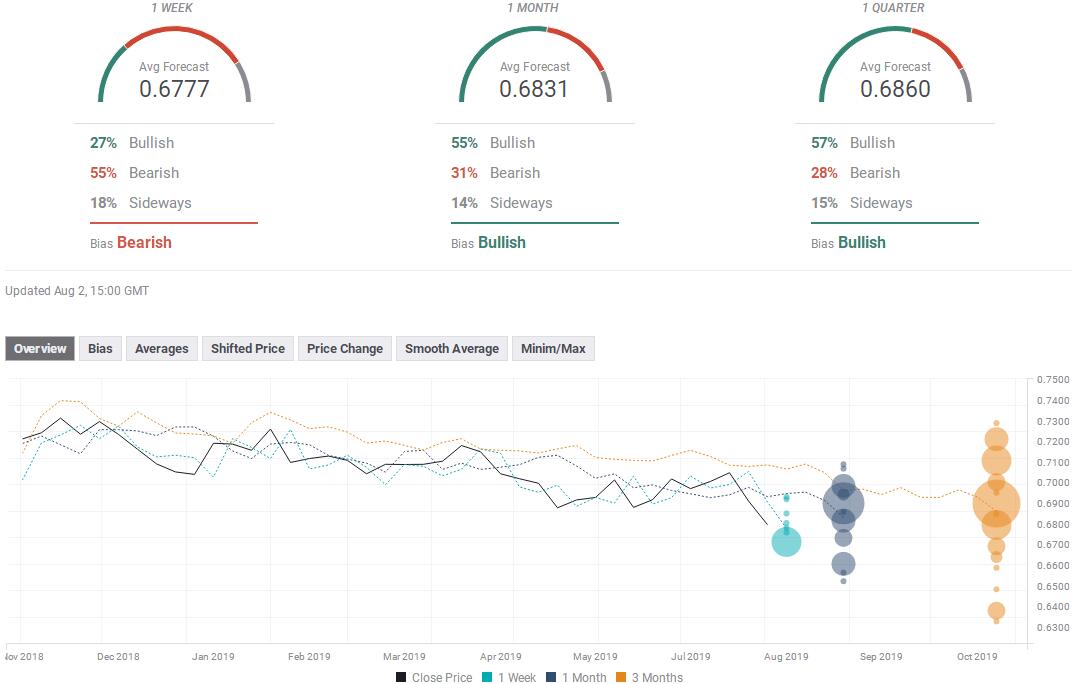
Task: Switch to the Bias tab
Action: [x=100, y=349]
